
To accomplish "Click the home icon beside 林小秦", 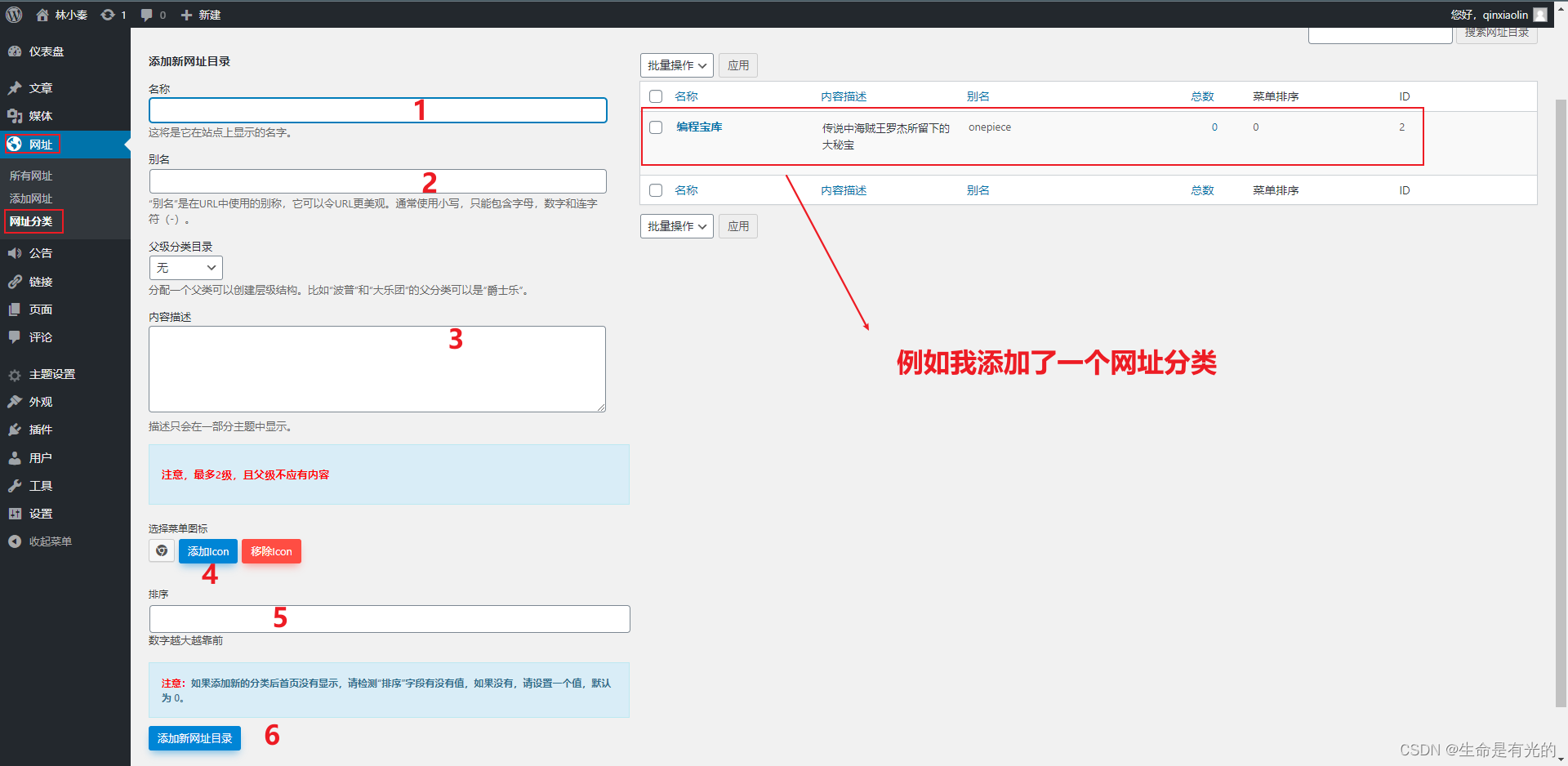I will [42, 15].
